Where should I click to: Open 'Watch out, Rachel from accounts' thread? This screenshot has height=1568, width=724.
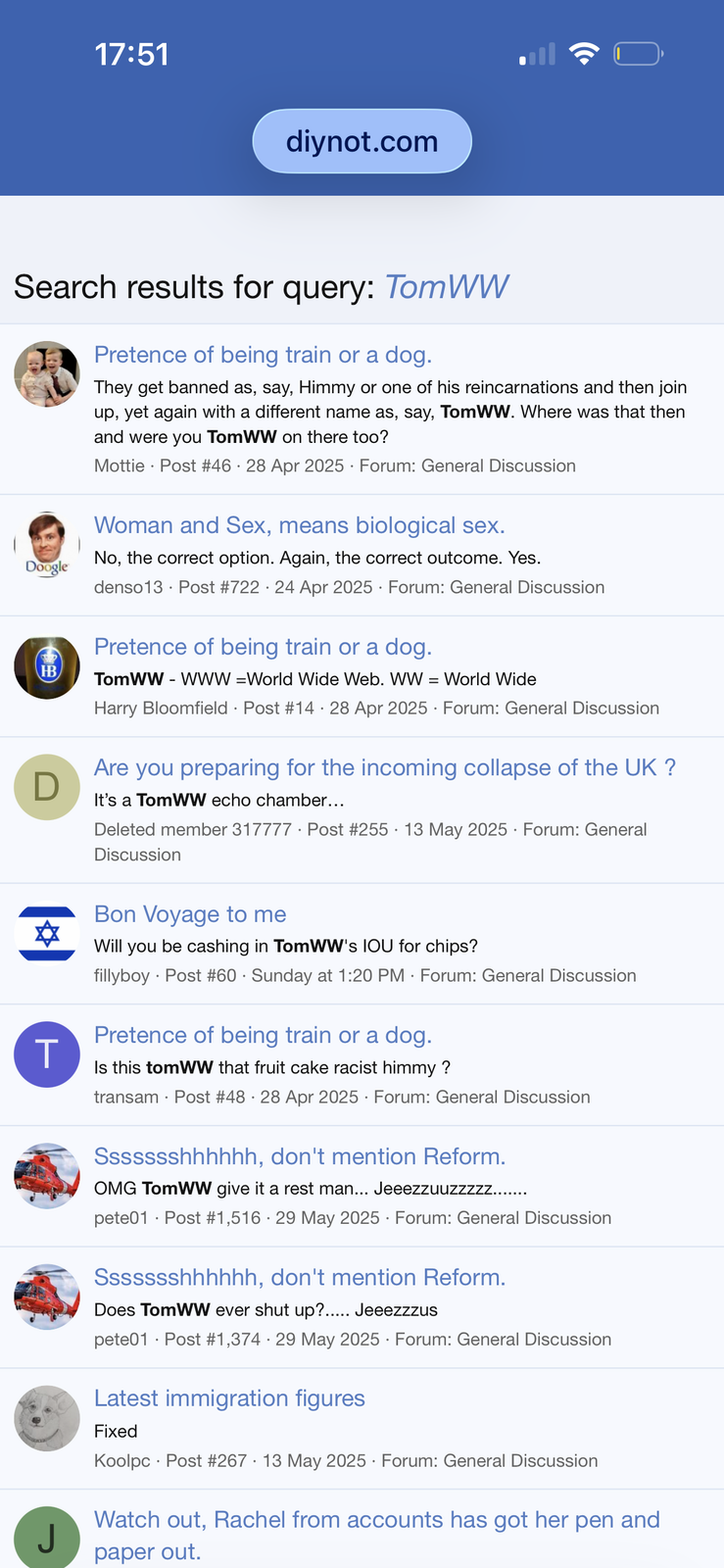click(376, 1520)
